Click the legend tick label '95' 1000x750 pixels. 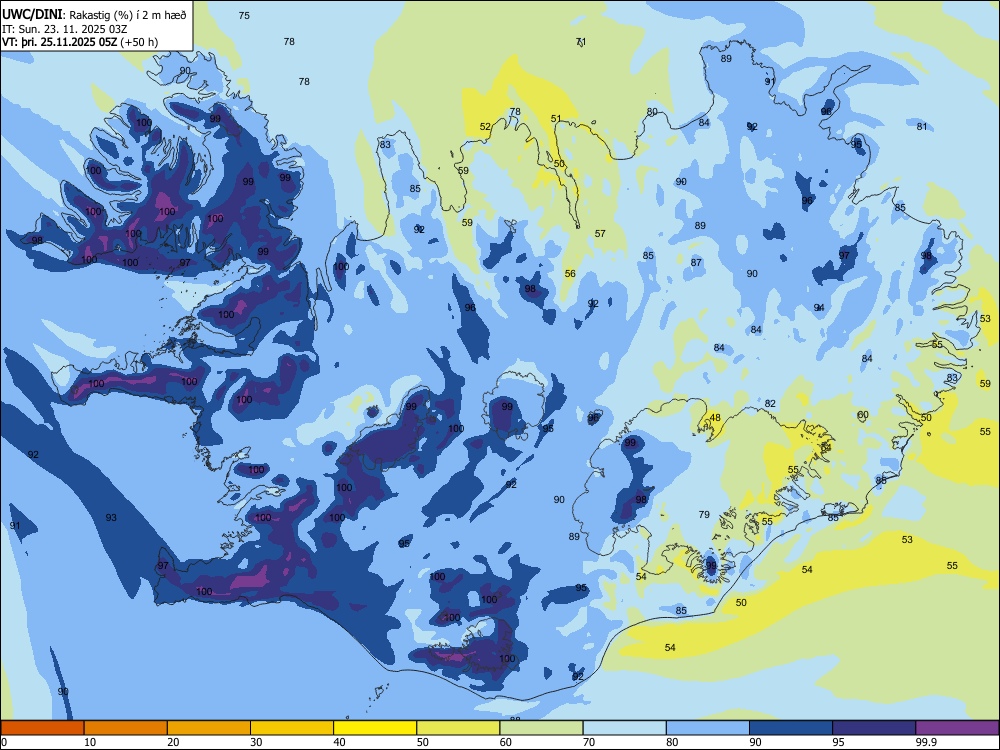click(x=838, y=742)
